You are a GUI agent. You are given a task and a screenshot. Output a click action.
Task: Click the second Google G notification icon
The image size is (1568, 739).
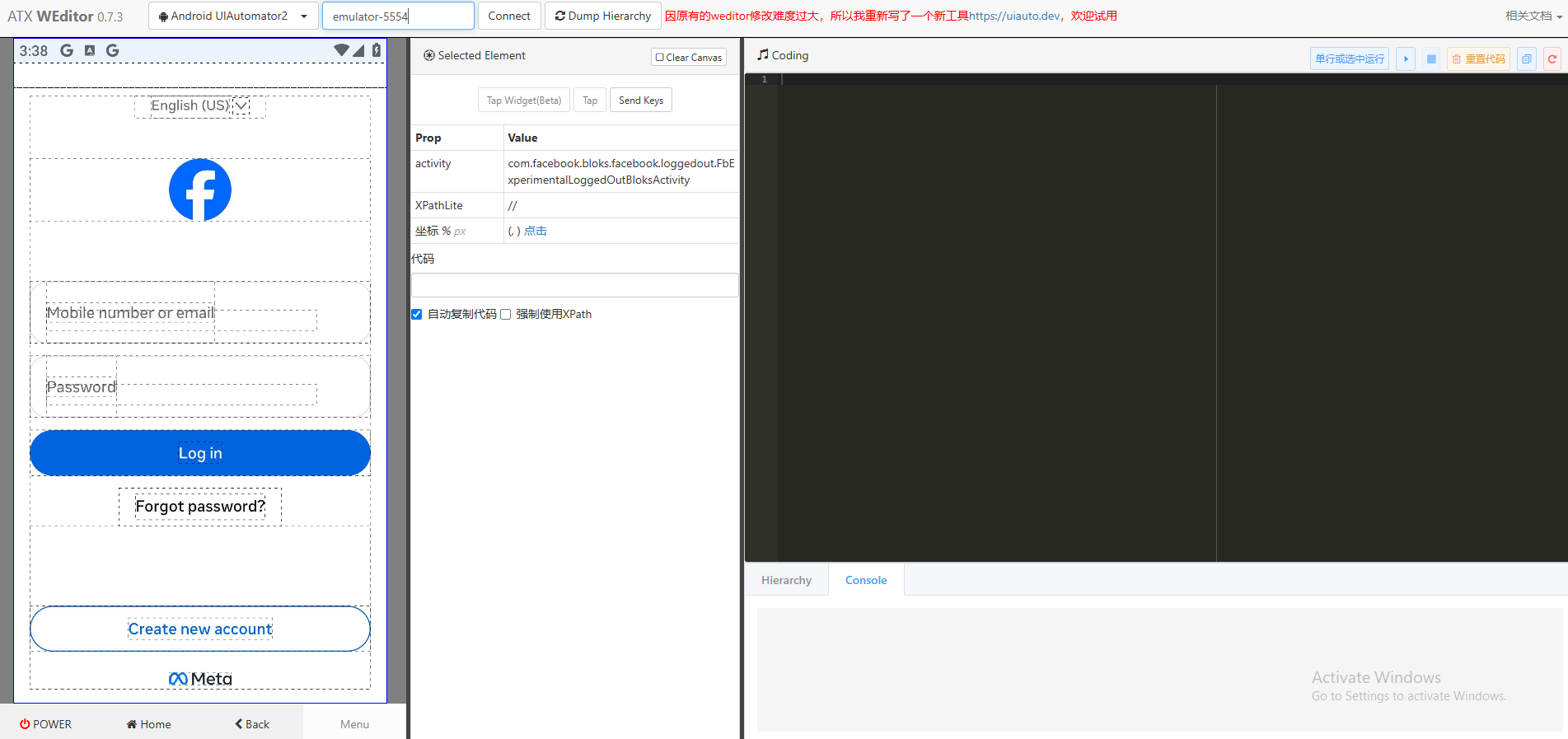(x=112, y=50)
